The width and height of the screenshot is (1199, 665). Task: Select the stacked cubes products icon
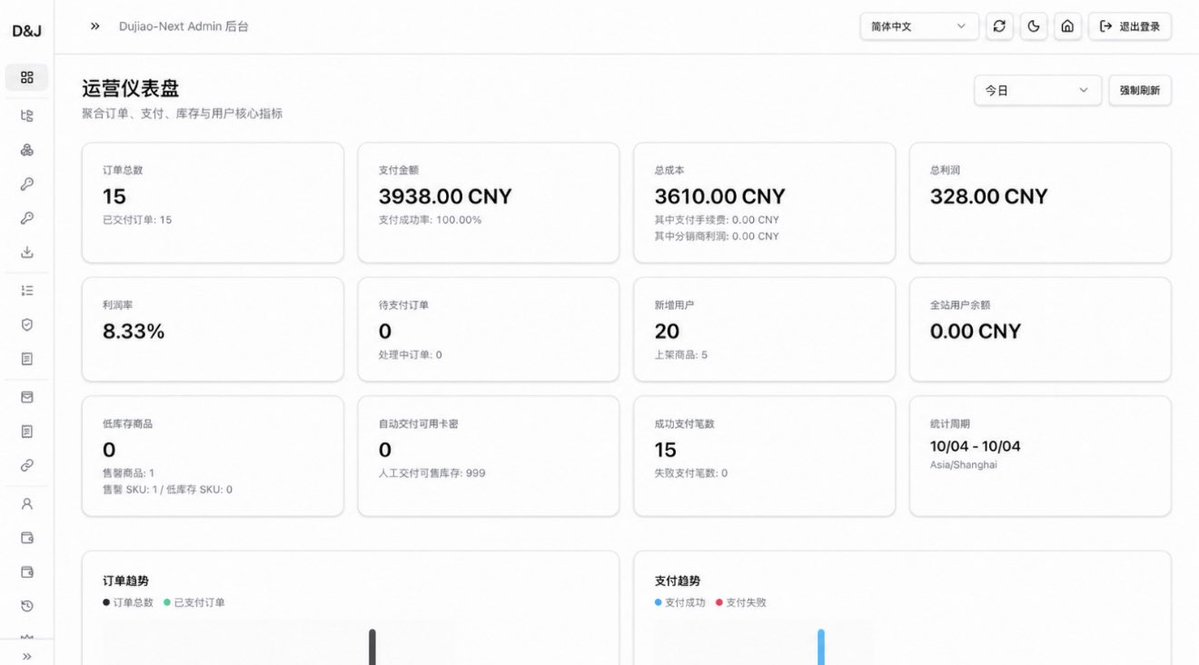point(27,150)
